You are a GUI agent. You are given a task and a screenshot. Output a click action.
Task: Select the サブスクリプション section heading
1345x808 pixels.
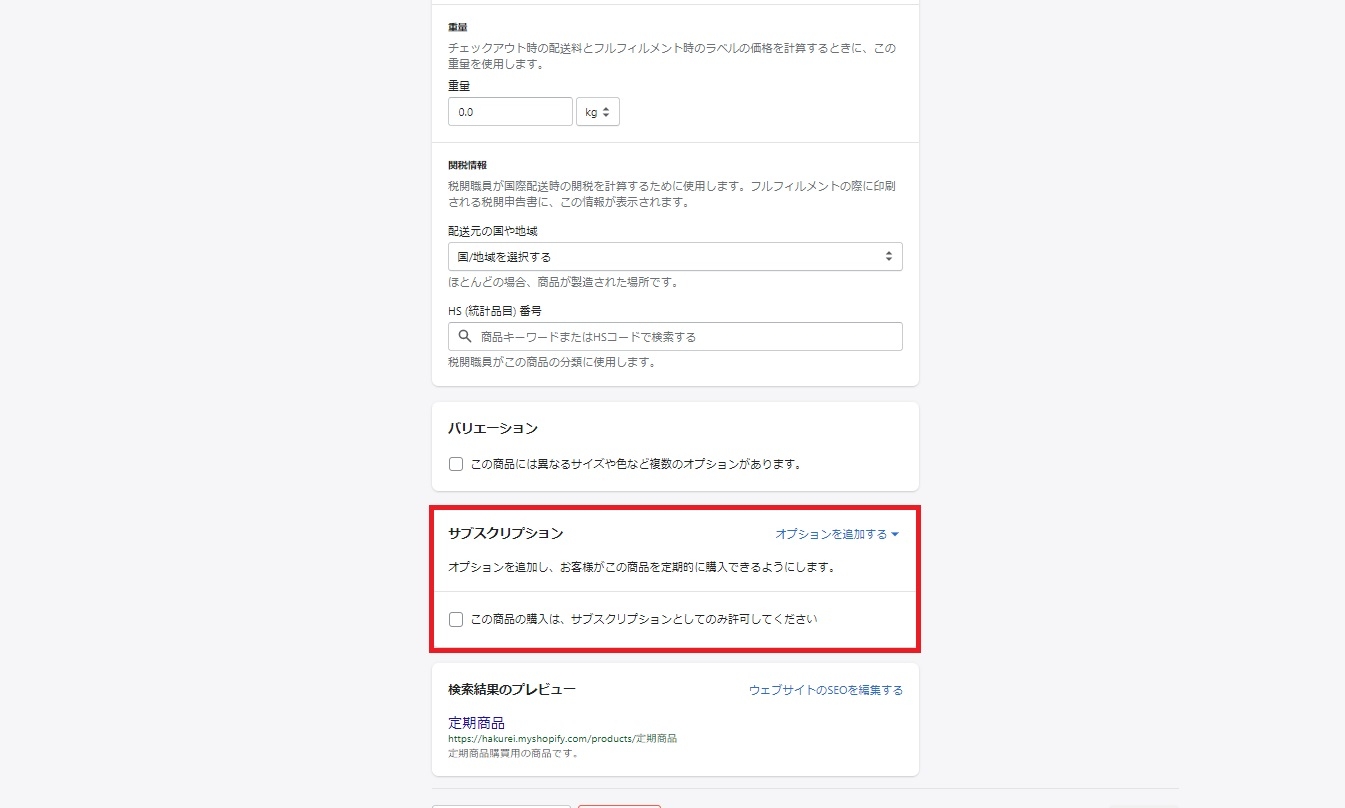click(505, 534)
